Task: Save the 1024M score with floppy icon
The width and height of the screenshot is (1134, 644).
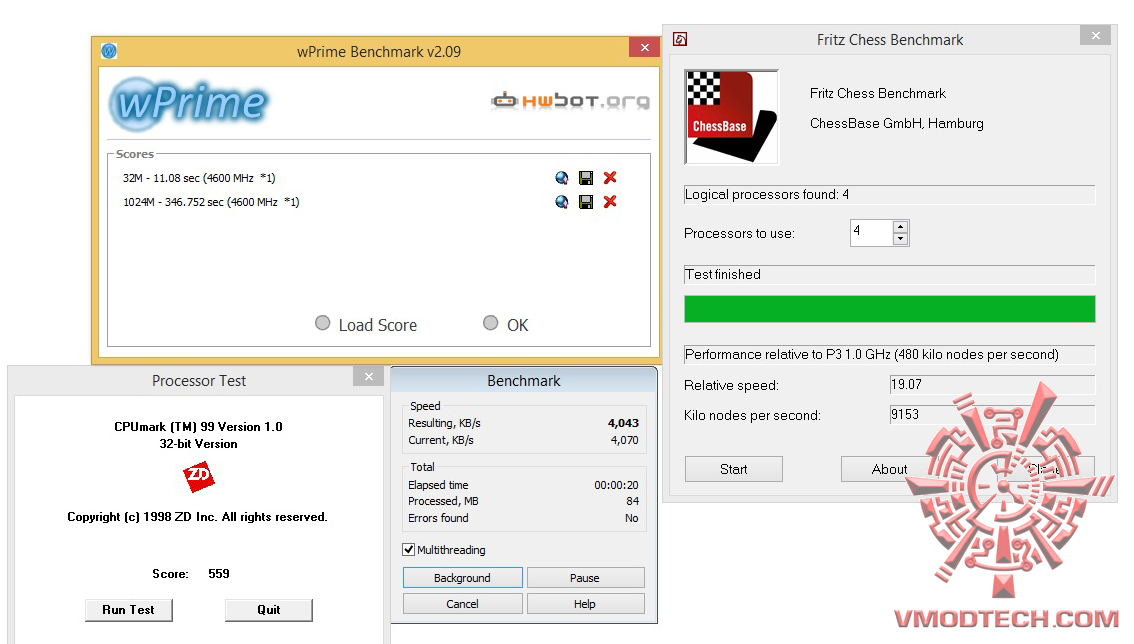Action: click(x=586, y=202)
